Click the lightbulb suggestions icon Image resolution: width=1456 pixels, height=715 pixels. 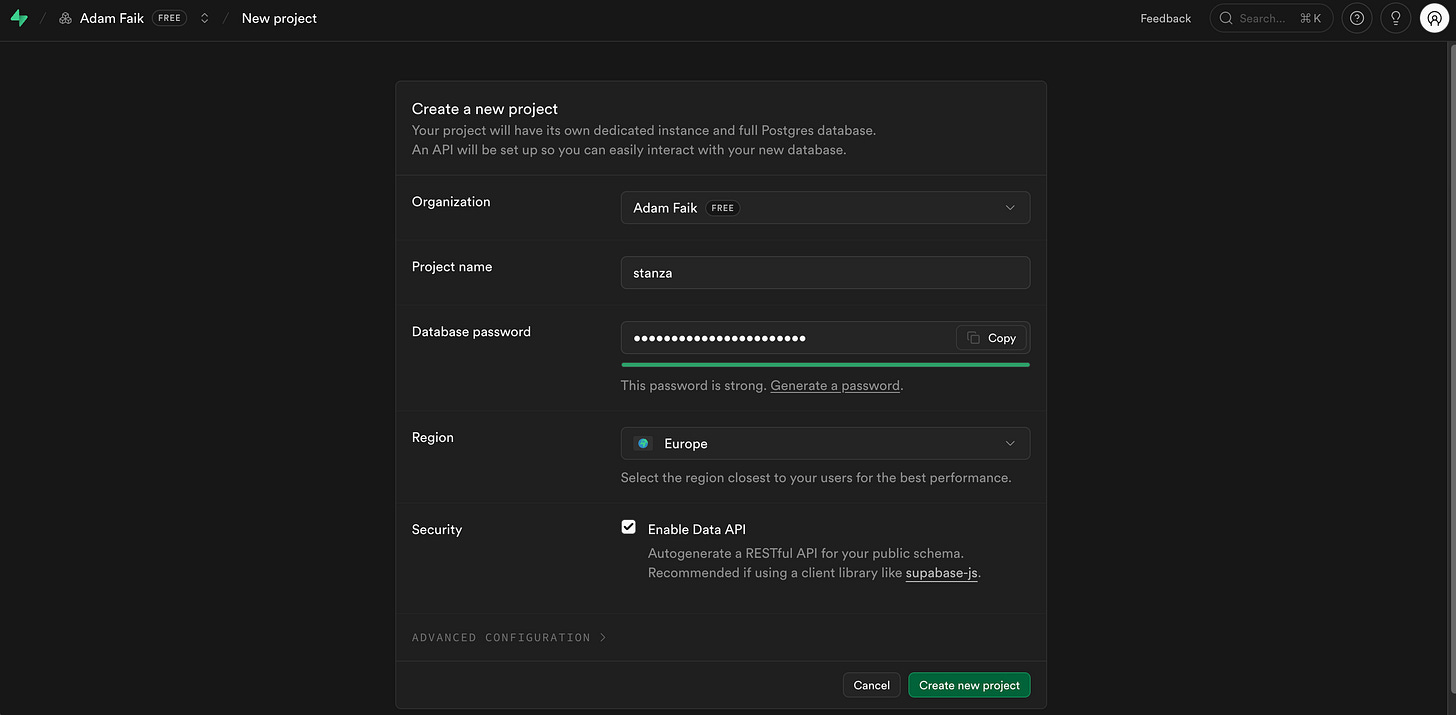coord(1395,17)
